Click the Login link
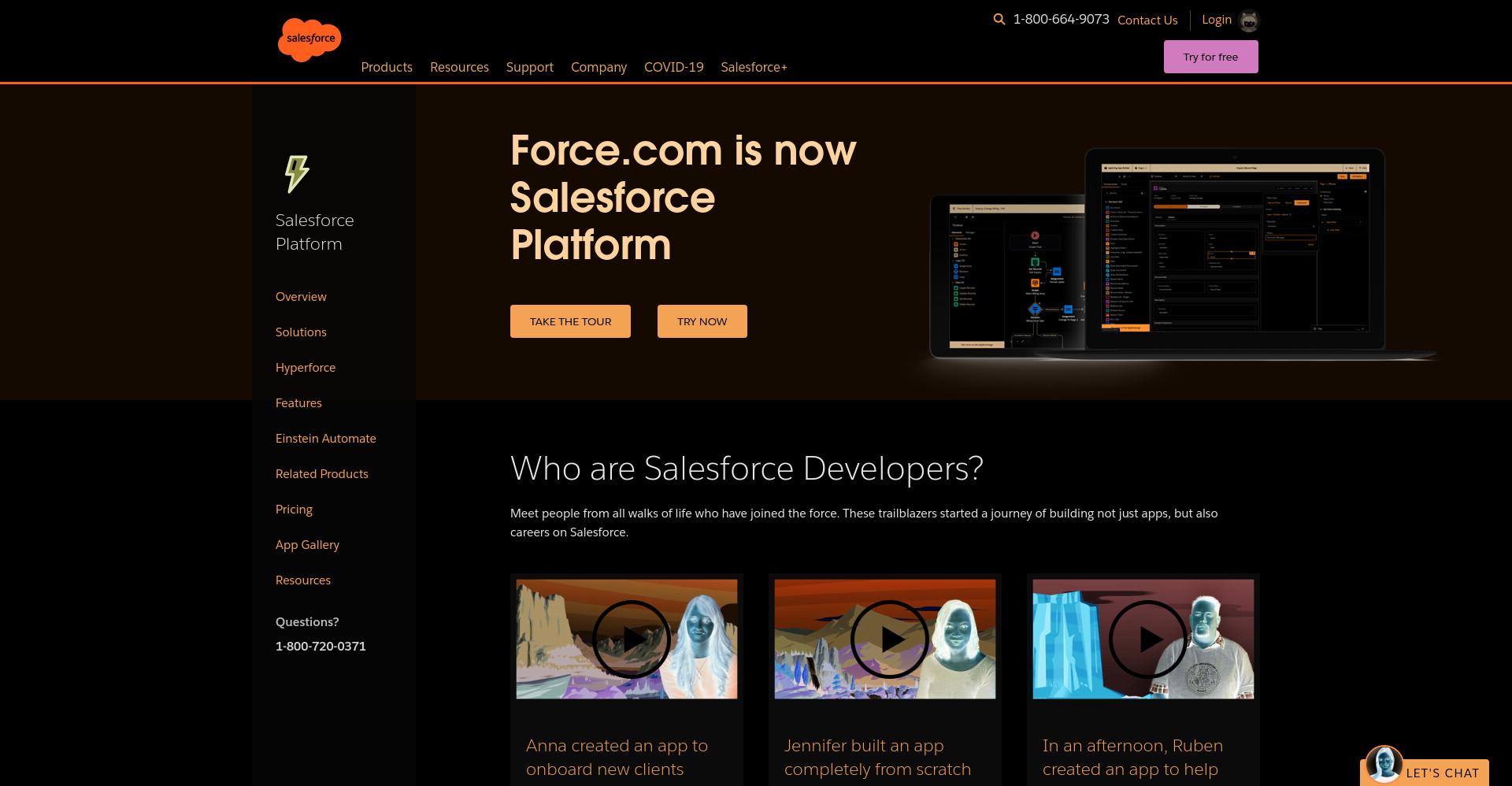Image resolution: width=1512 pixels, height=786 pixels. [1217, 20]
